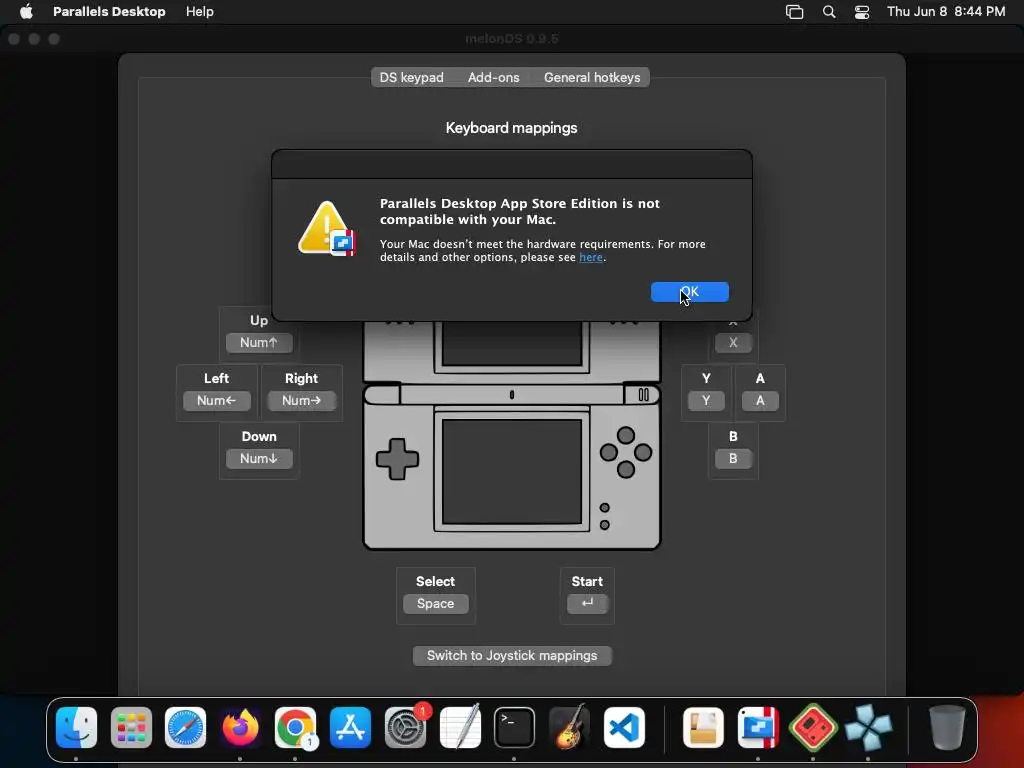
Task: Open the App Store dock icon
Action: [x=350, y=728]
